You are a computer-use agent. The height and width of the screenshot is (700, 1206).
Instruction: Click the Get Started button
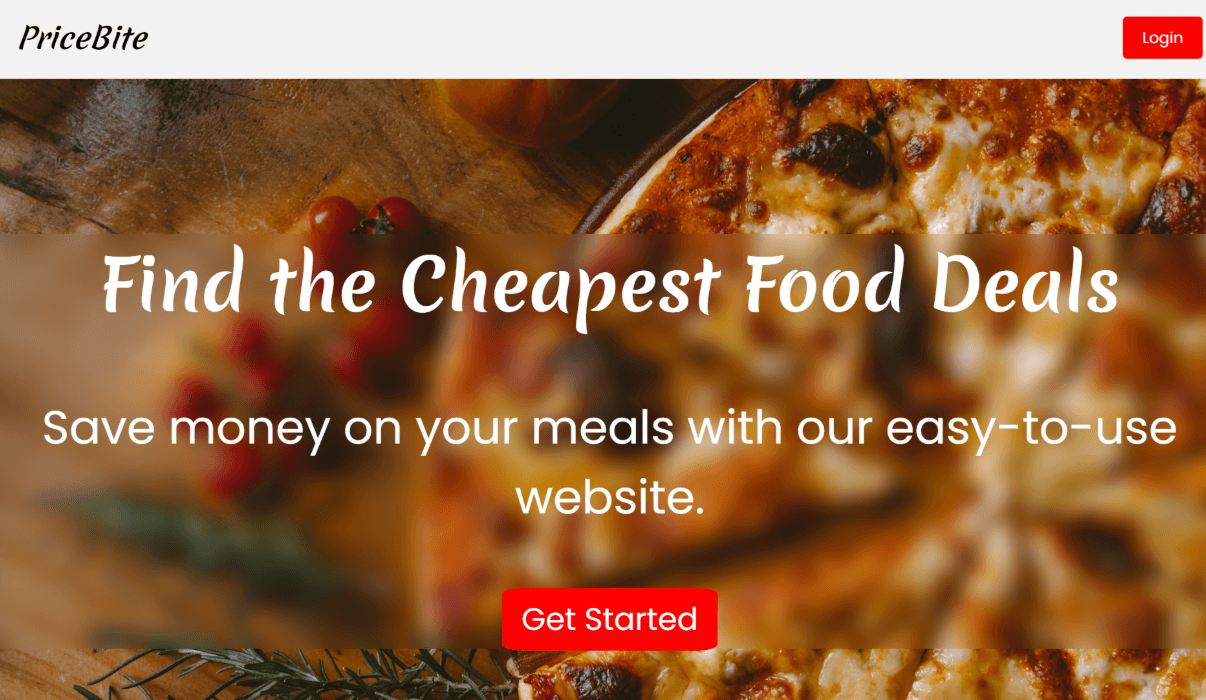pyautogui.click(x=609, y=619)
